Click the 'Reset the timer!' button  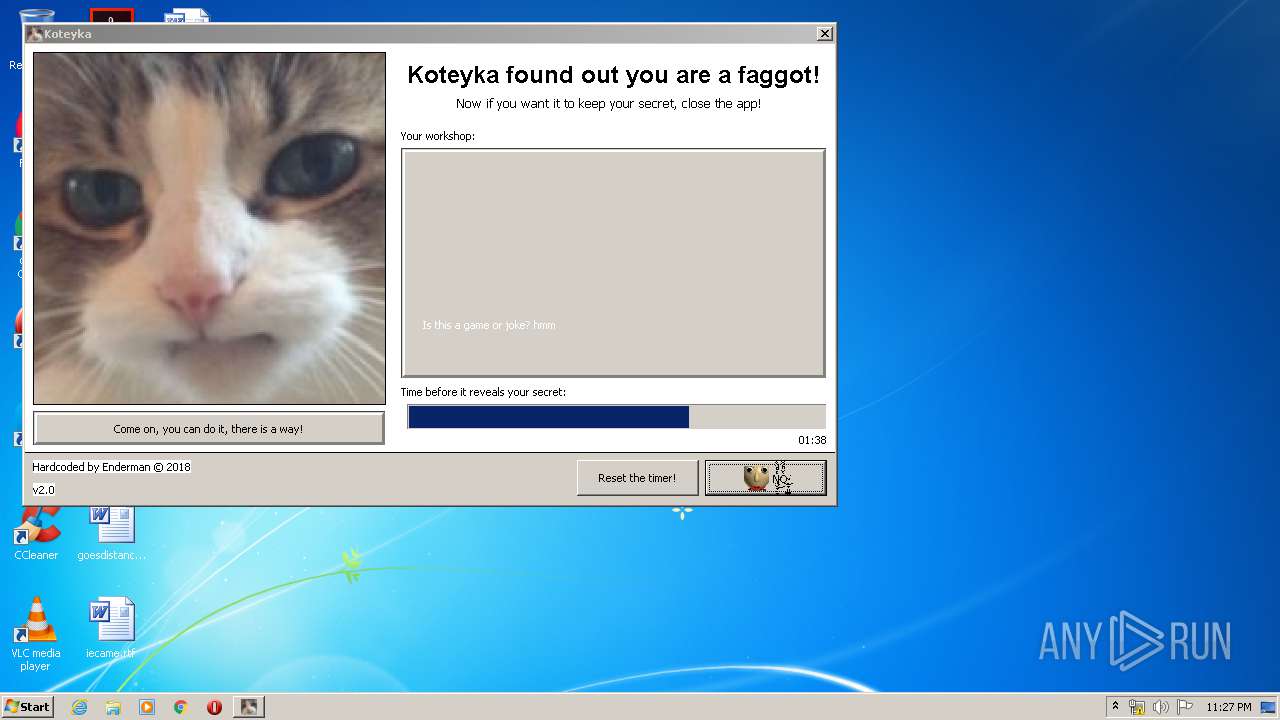tap(637, 478)
